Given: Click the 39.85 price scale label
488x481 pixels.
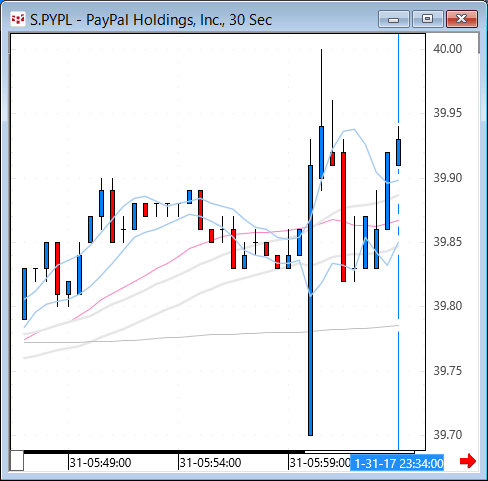Looking at the screenshot, I should 448,242.
